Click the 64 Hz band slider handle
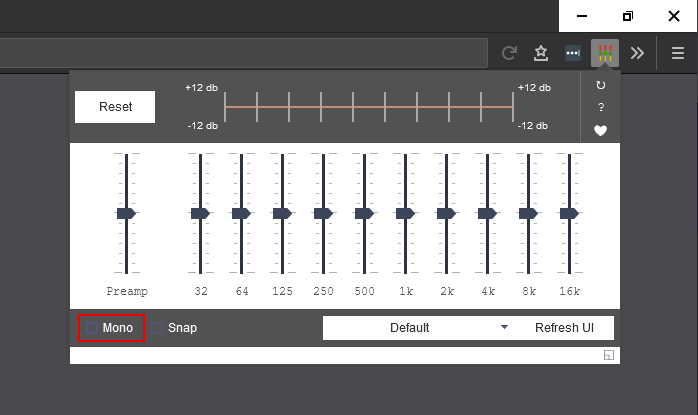Image resolution: width=698 pixels, height=415 pixels. (x=241, y=213)
